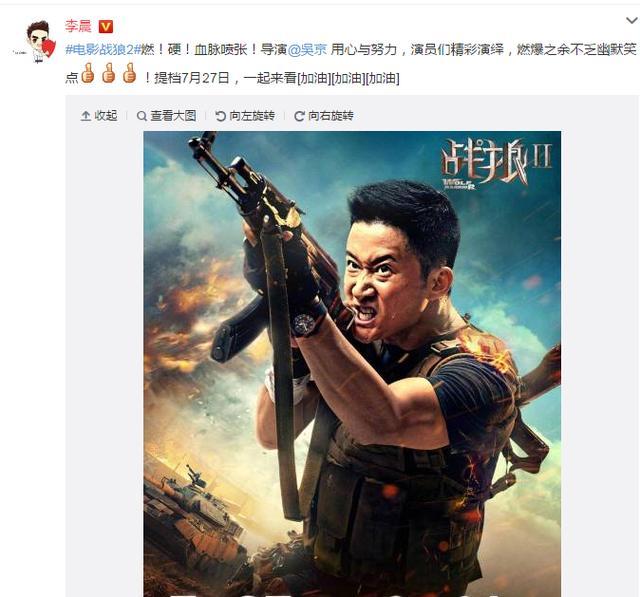Click the rotate-left arrow icon

(220, 116)
